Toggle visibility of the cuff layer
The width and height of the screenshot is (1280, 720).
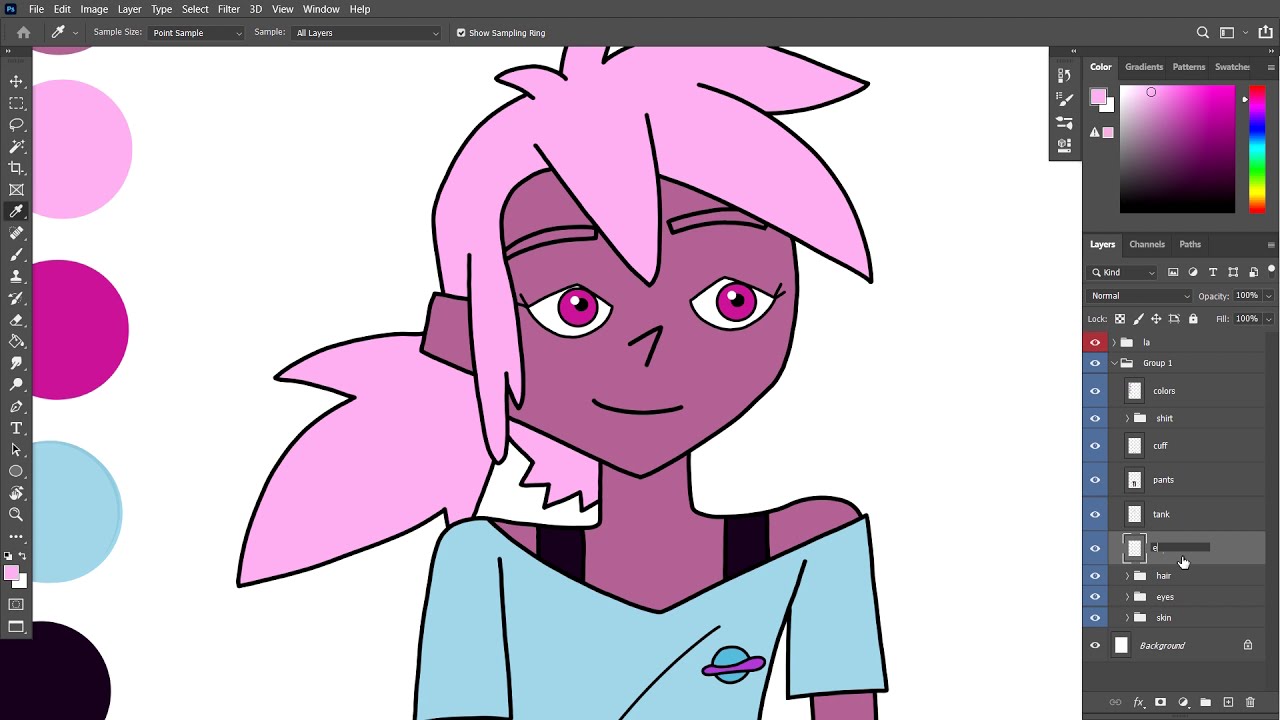[1095, 446]
